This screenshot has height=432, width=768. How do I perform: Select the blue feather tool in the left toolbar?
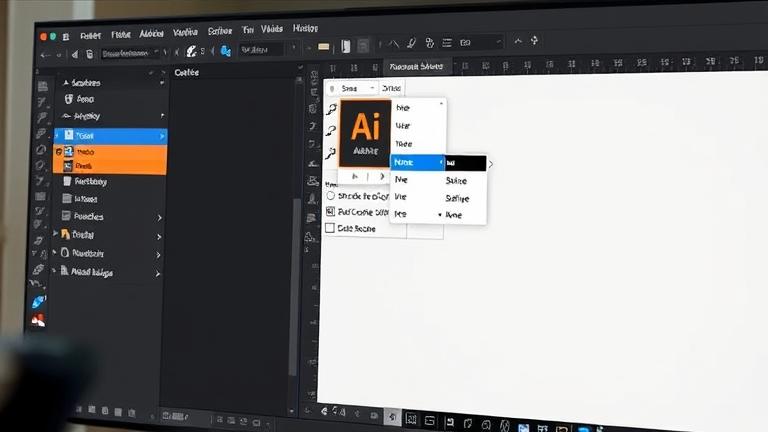(x=39, y=301)
